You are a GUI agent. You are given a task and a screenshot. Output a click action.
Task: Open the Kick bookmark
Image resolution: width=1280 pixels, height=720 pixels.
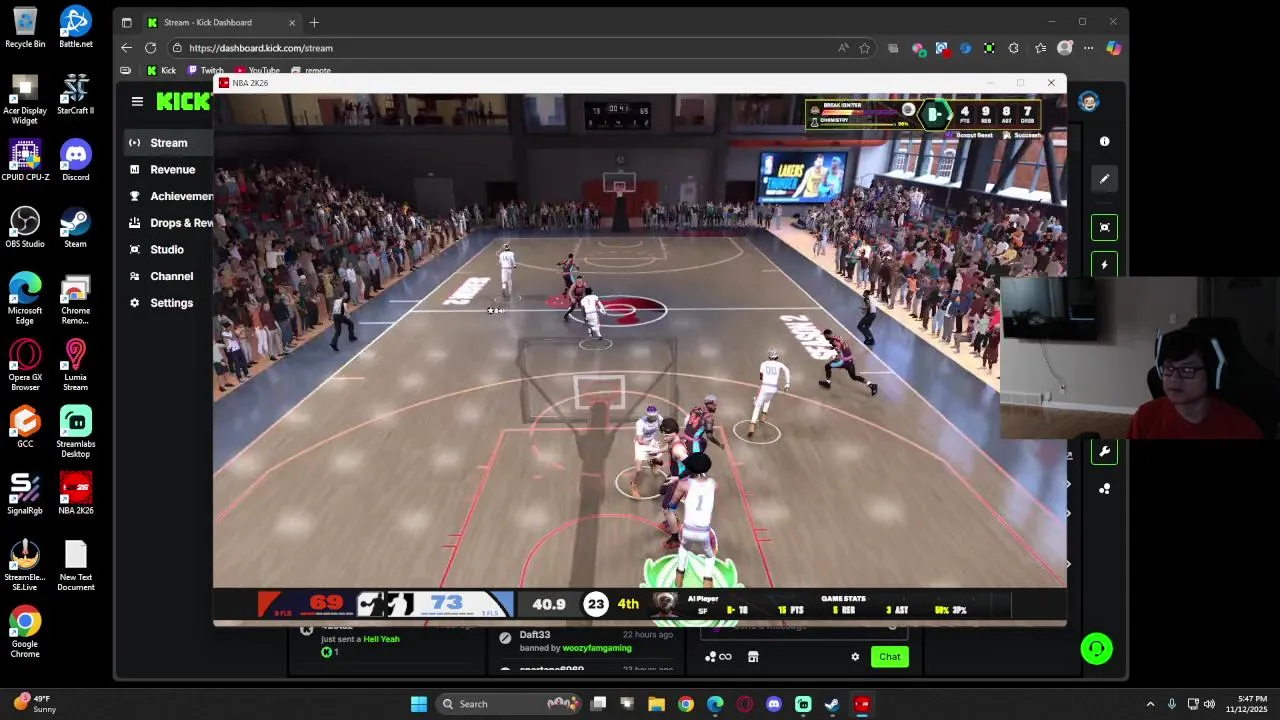[x=161, y=71]
